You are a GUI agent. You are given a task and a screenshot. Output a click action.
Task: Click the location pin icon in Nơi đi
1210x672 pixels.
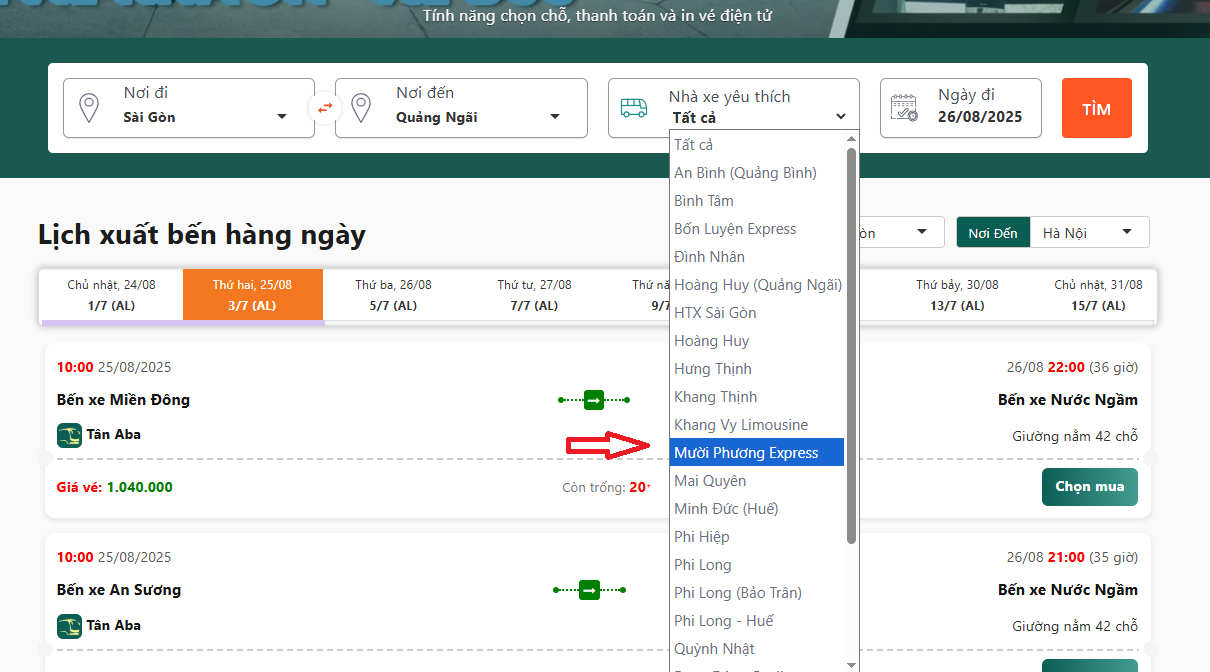click(89, 108)
